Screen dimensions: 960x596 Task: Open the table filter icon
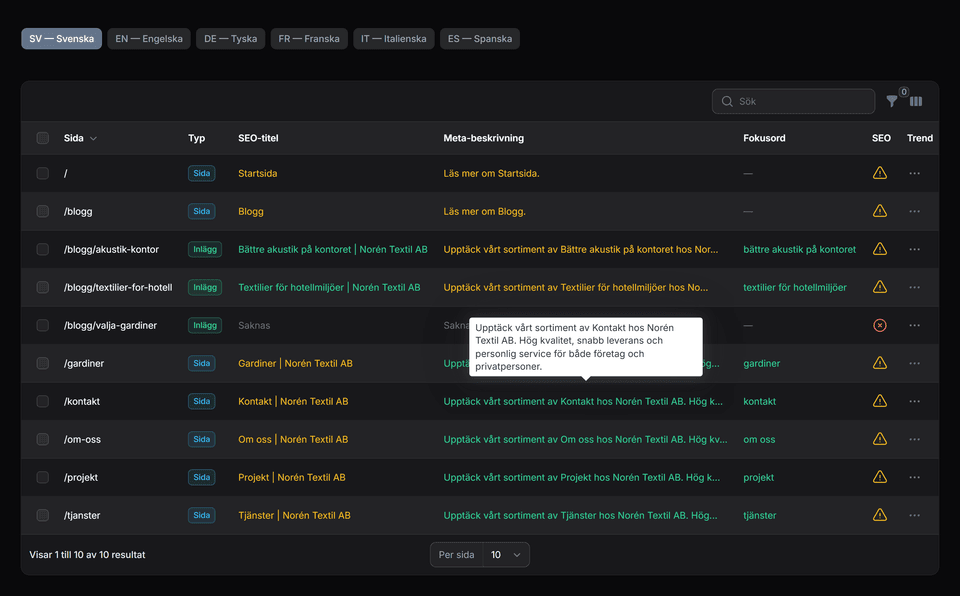[892, 101]
